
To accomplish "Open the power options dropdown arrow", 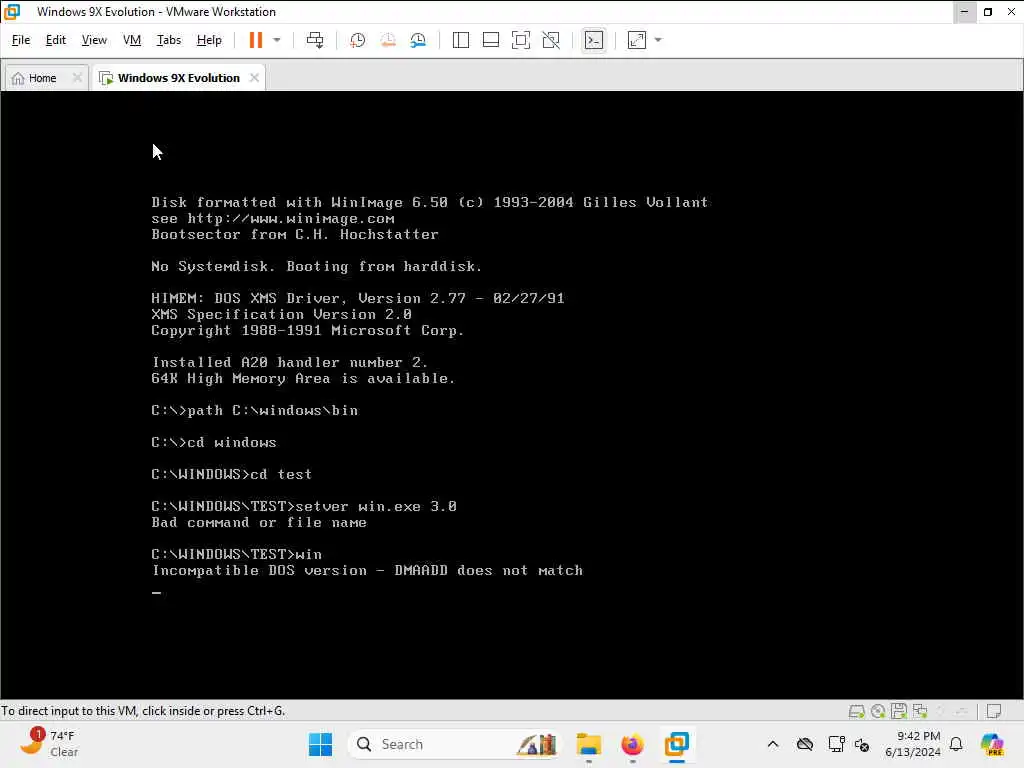I will (277, 40).
